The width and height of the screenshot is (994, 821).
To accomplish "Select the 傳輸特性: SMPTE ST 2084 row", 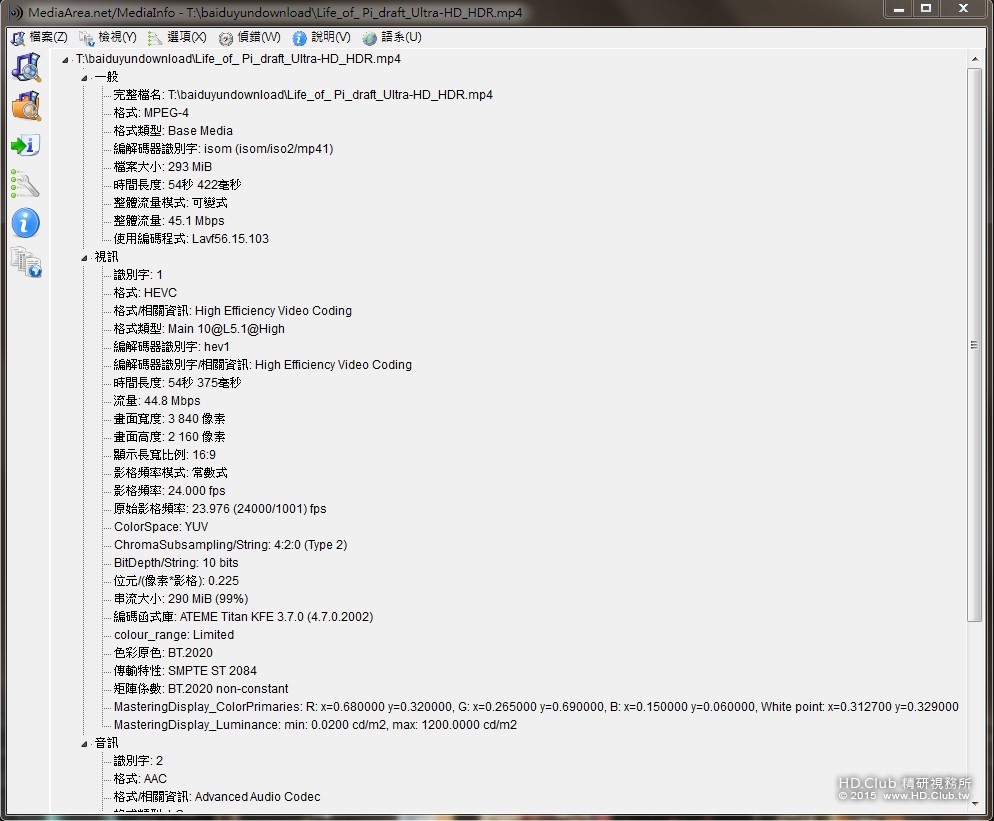I will 185,671.
